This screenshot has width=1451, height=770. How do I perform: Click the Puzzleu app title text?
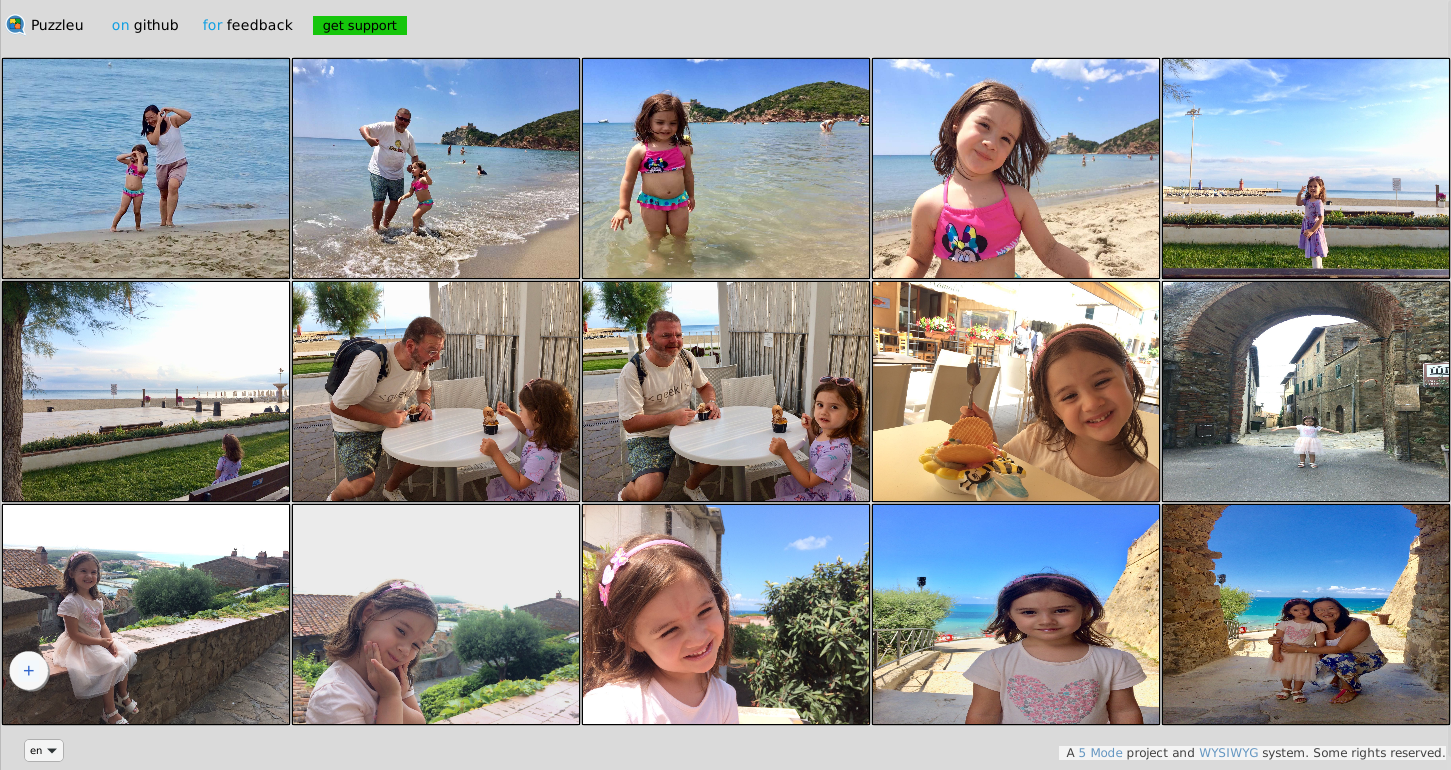[x=57, y=25]
